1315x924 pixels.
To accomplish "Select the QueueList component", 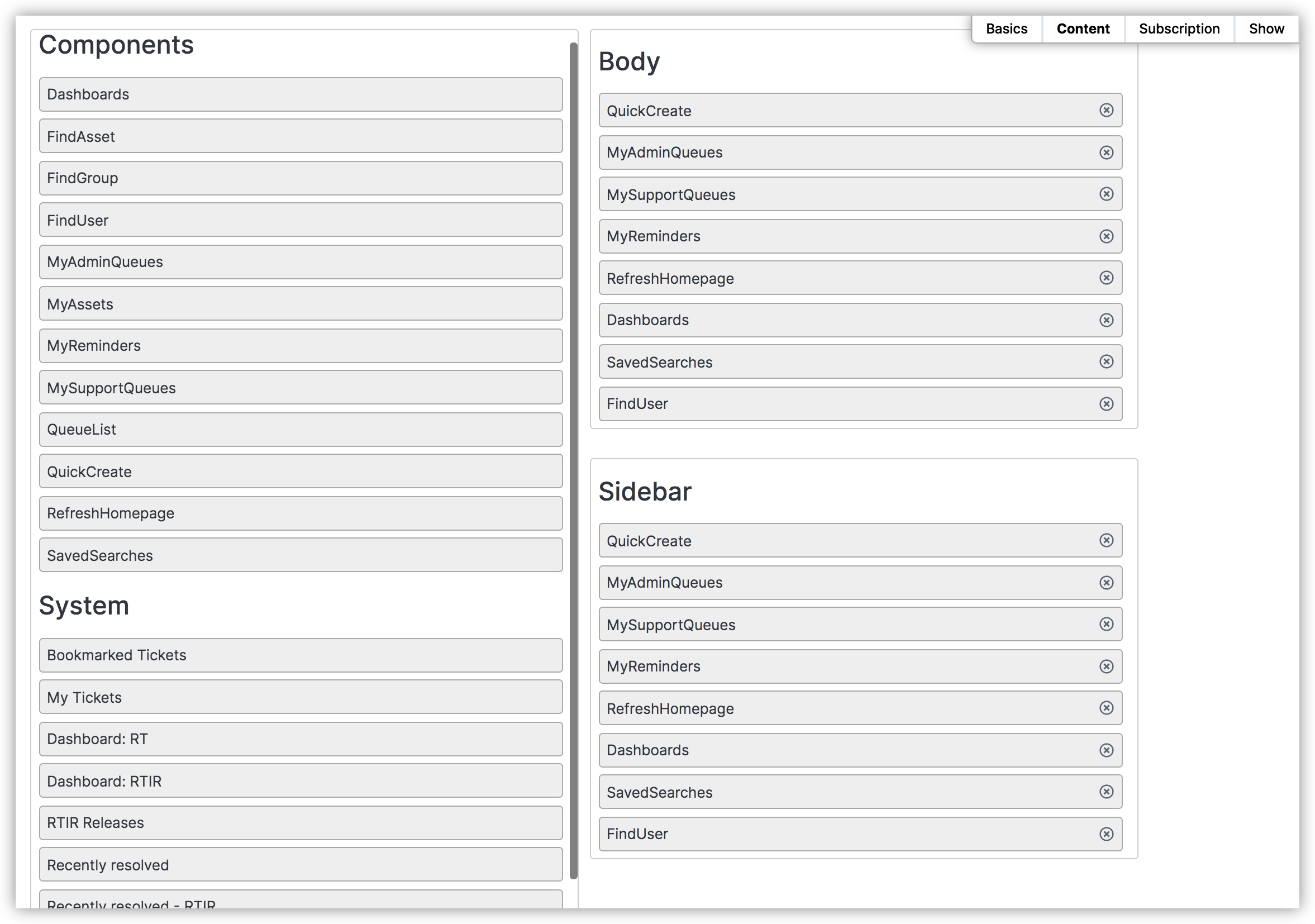I will click(300, 430).
